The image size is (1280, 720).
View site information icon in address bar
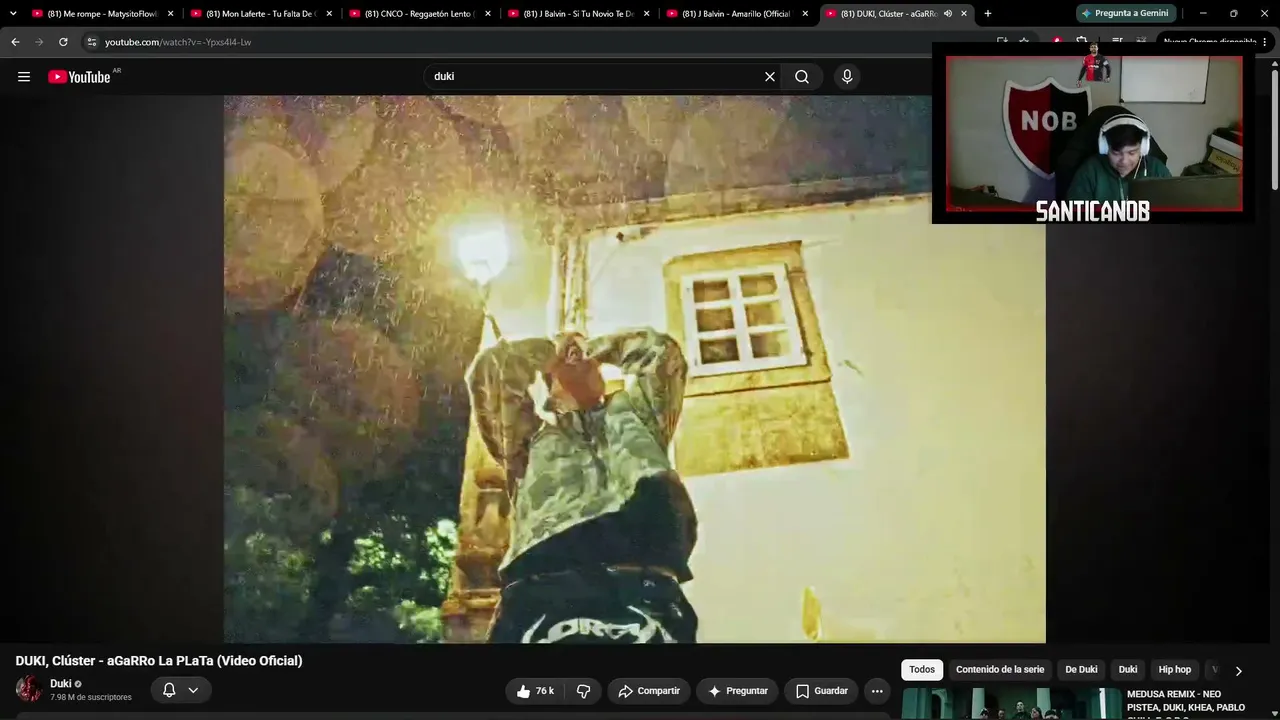92,42
